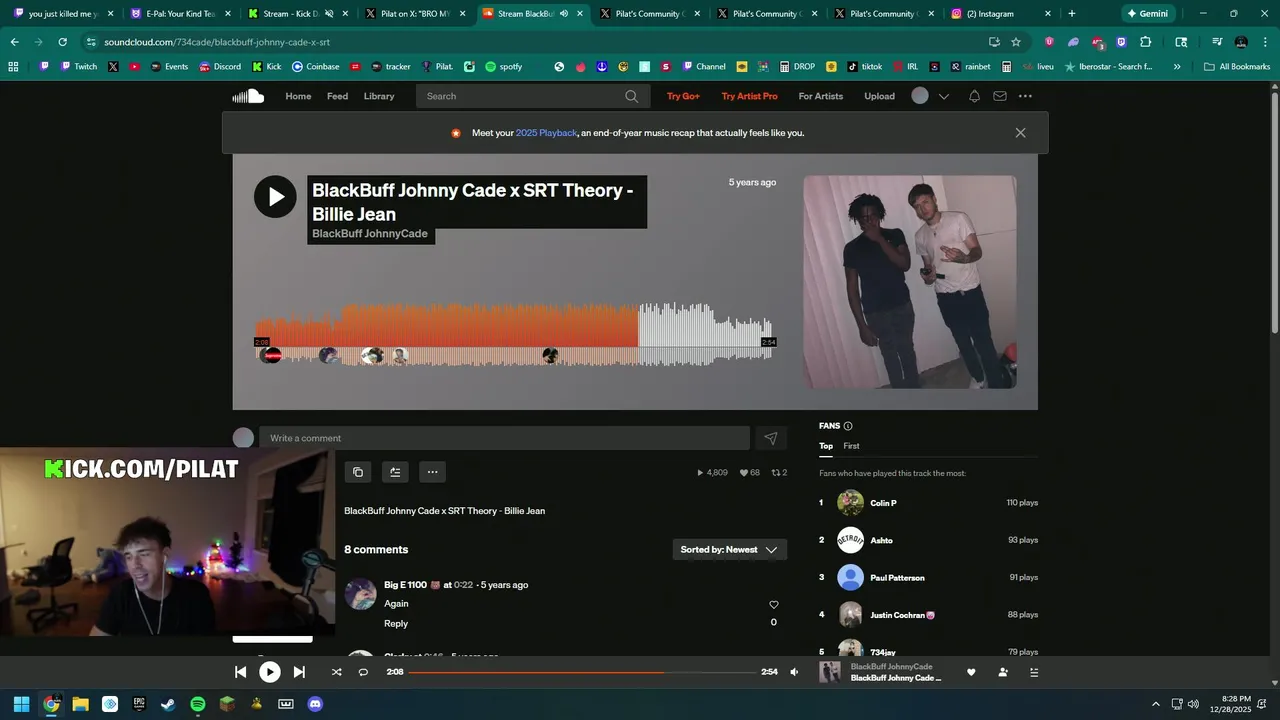Like the current track in player bar
1280x720 pixels.
971,672
